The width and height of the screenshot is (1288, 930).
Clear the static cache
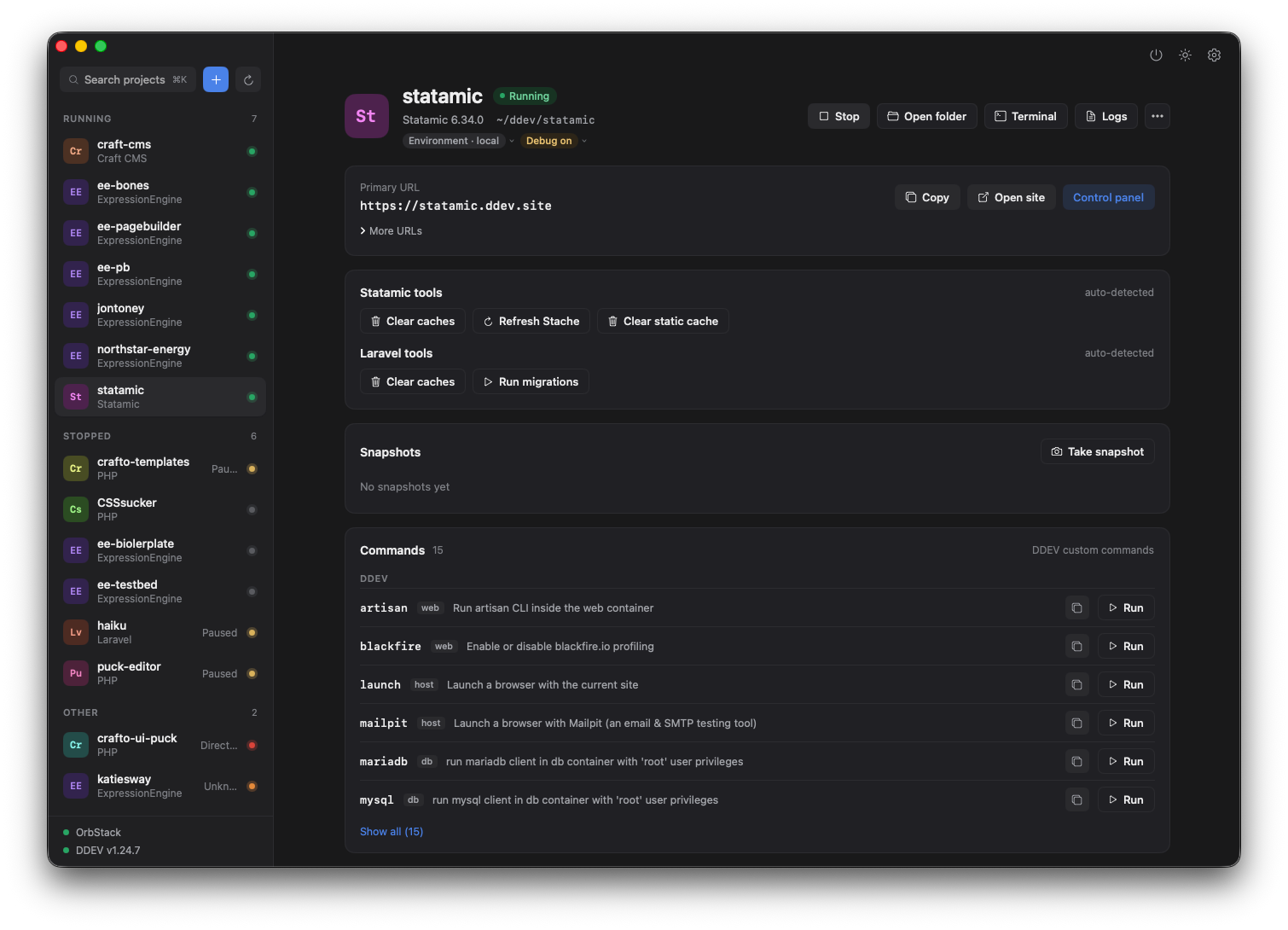[x=663, y=321]
